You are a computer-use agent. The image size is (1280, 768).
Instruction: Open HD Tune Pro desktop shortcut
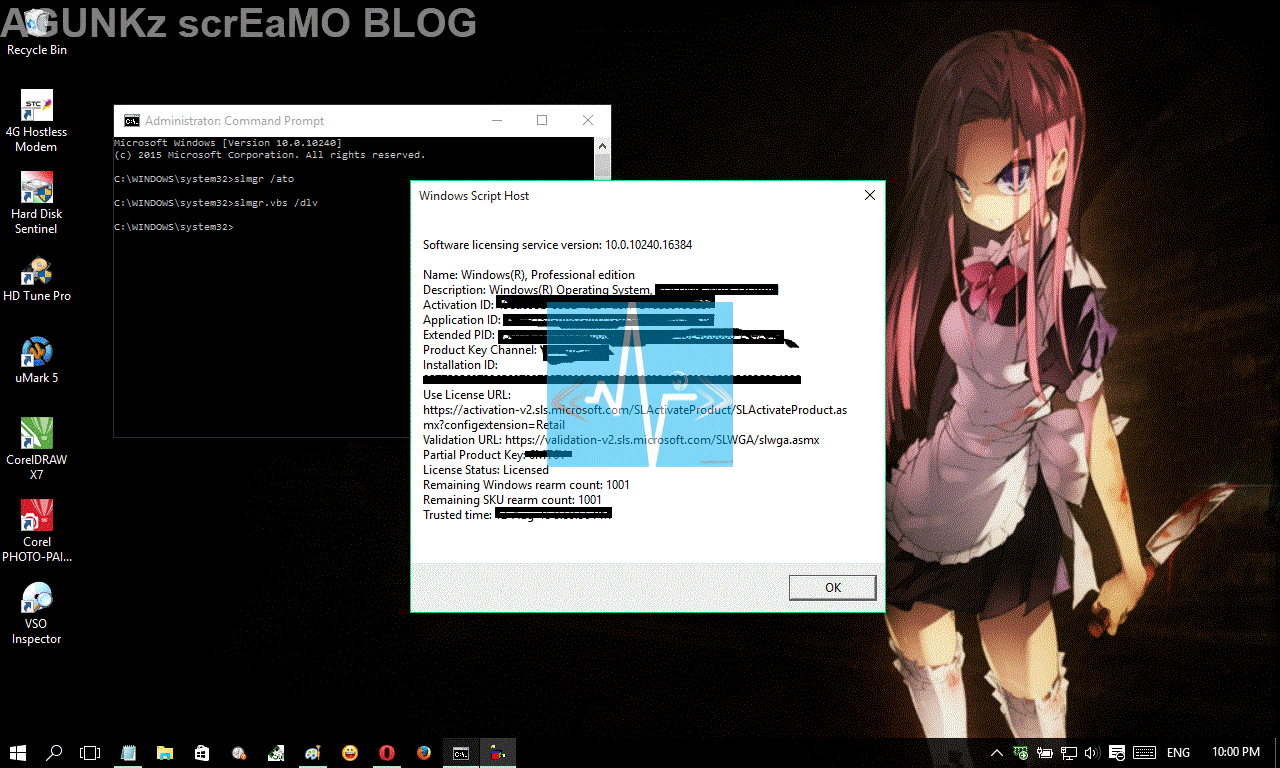click(37, 279)
